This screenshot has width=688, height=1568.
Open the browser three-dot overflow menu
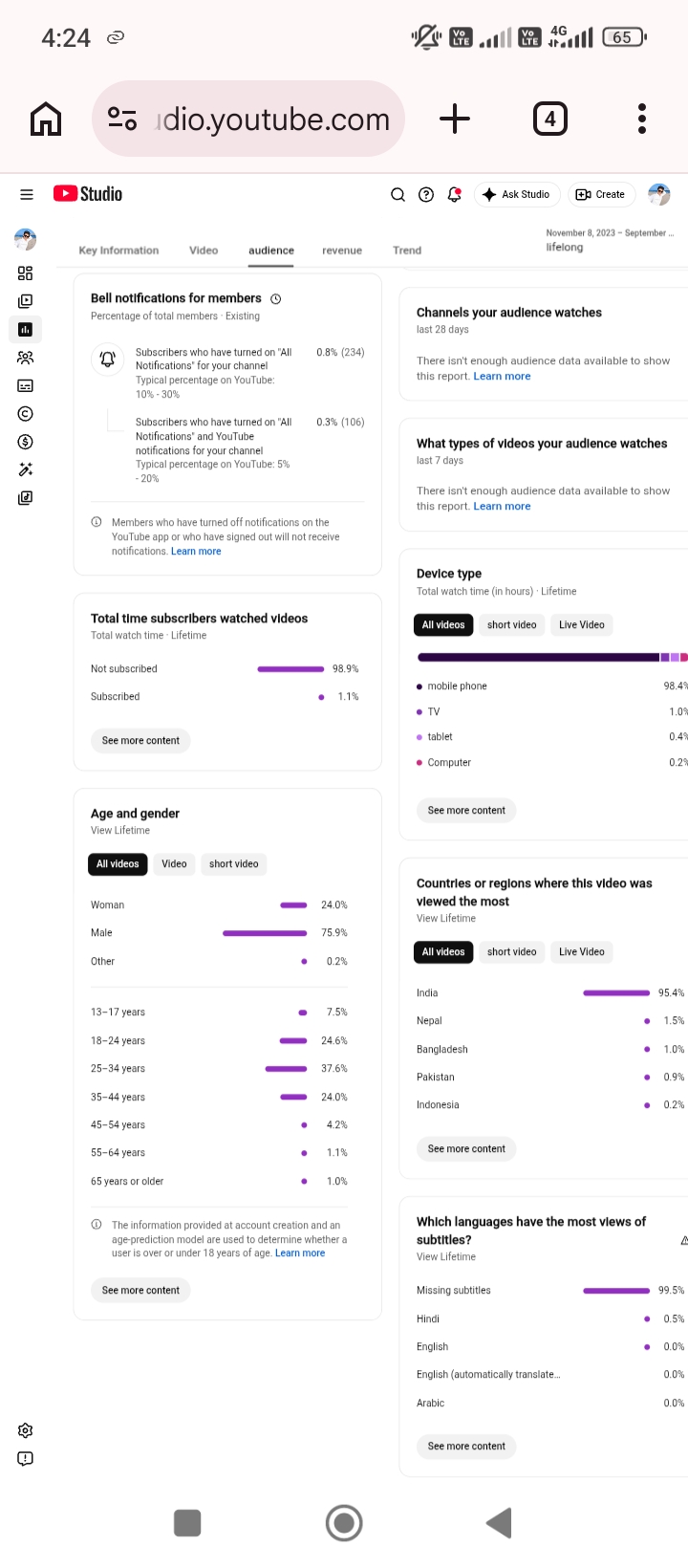click(x=642, y=119)
